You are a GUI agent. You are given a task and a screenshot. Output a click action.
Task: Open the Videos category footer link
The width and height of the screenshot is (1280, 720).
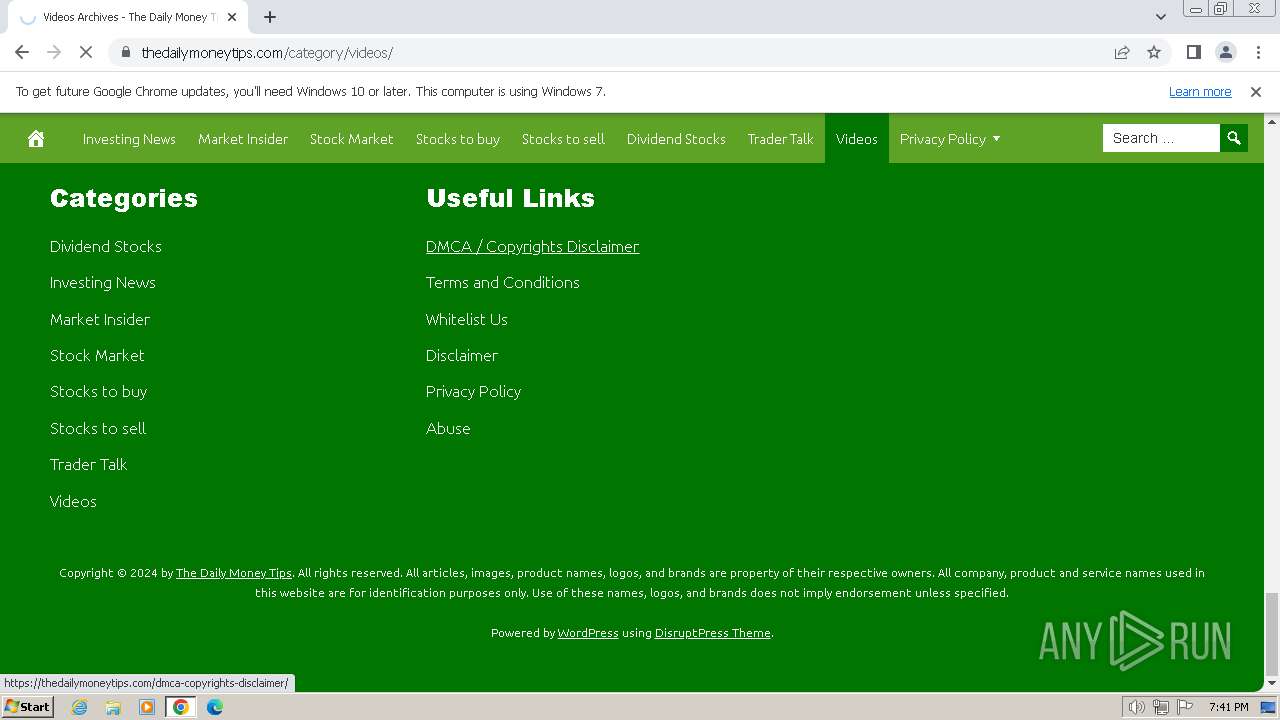pyautogui.click(x=73, y=501)
